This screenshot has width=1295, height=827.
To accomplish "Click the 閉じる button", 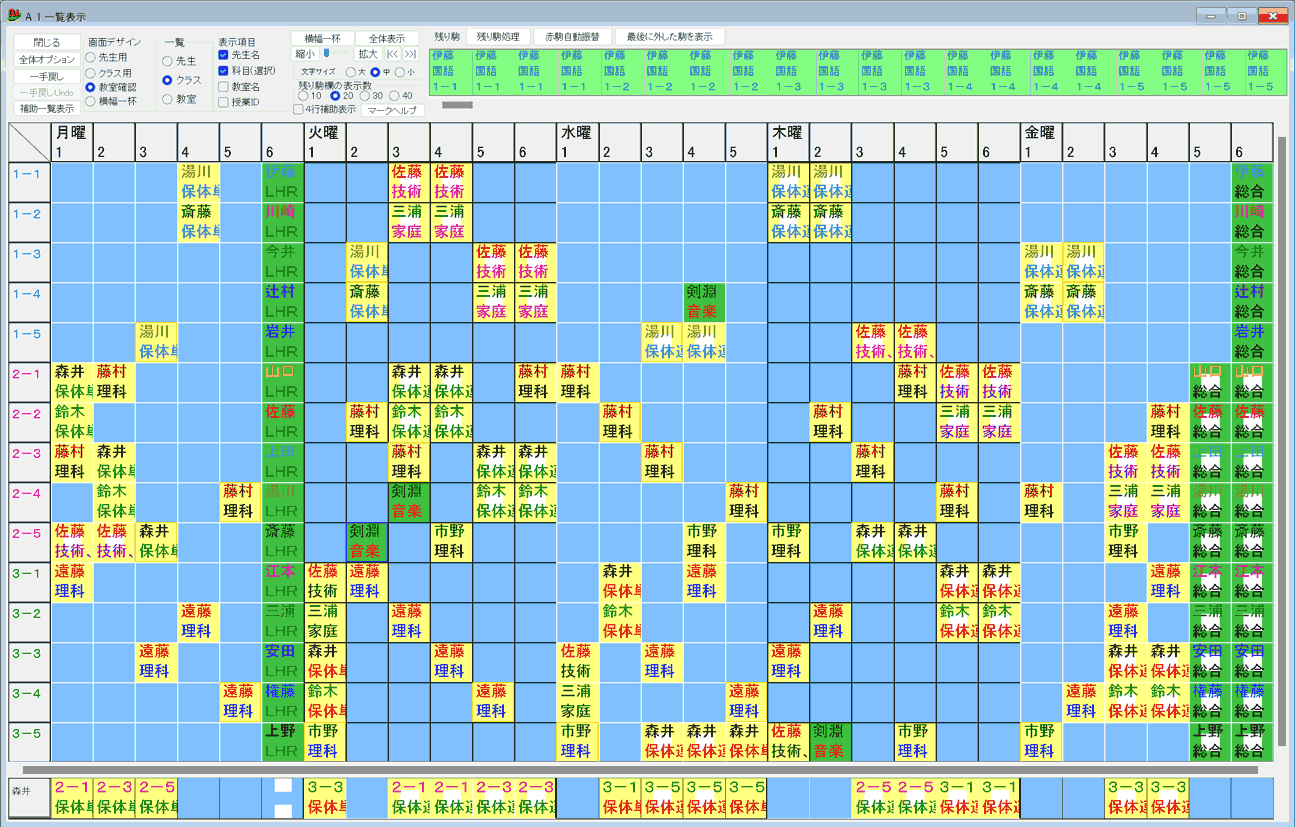I will [x=46, y=42].
